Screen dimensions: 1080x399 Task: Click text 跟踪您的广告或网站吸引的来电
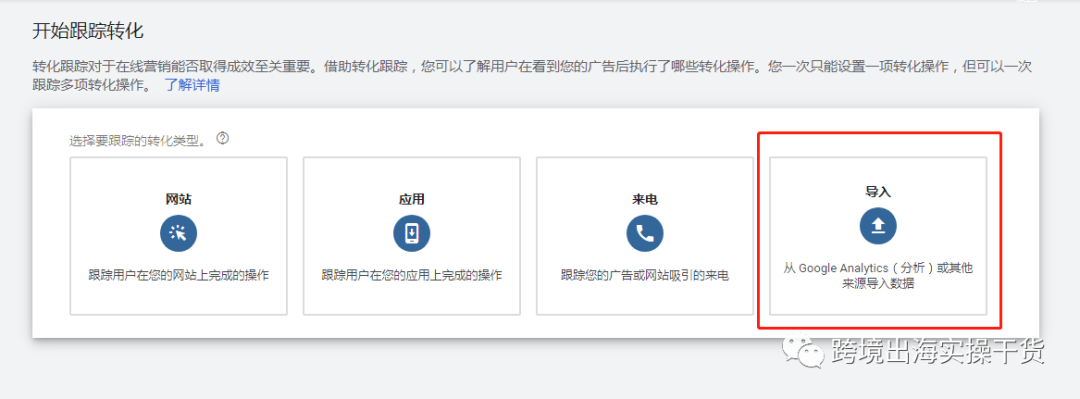[645, 276]
